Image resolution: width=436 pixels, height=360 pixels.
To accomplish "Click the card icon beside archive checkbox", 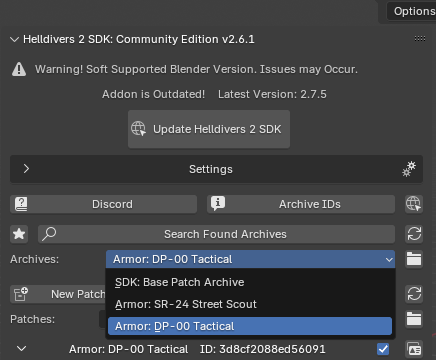I will click(414, 349).
